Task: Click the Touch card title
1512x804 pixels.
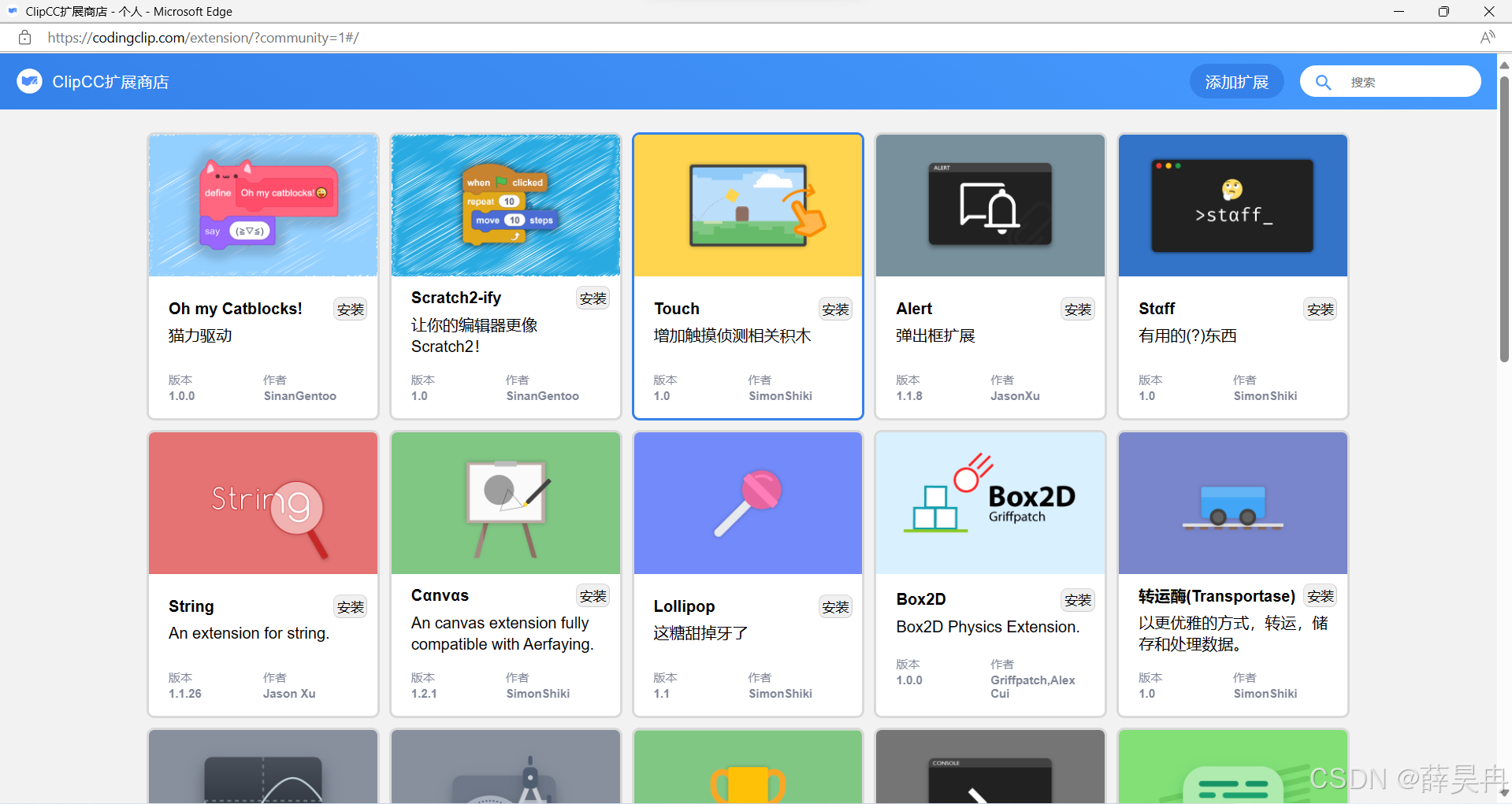Action: pos(677,309)
